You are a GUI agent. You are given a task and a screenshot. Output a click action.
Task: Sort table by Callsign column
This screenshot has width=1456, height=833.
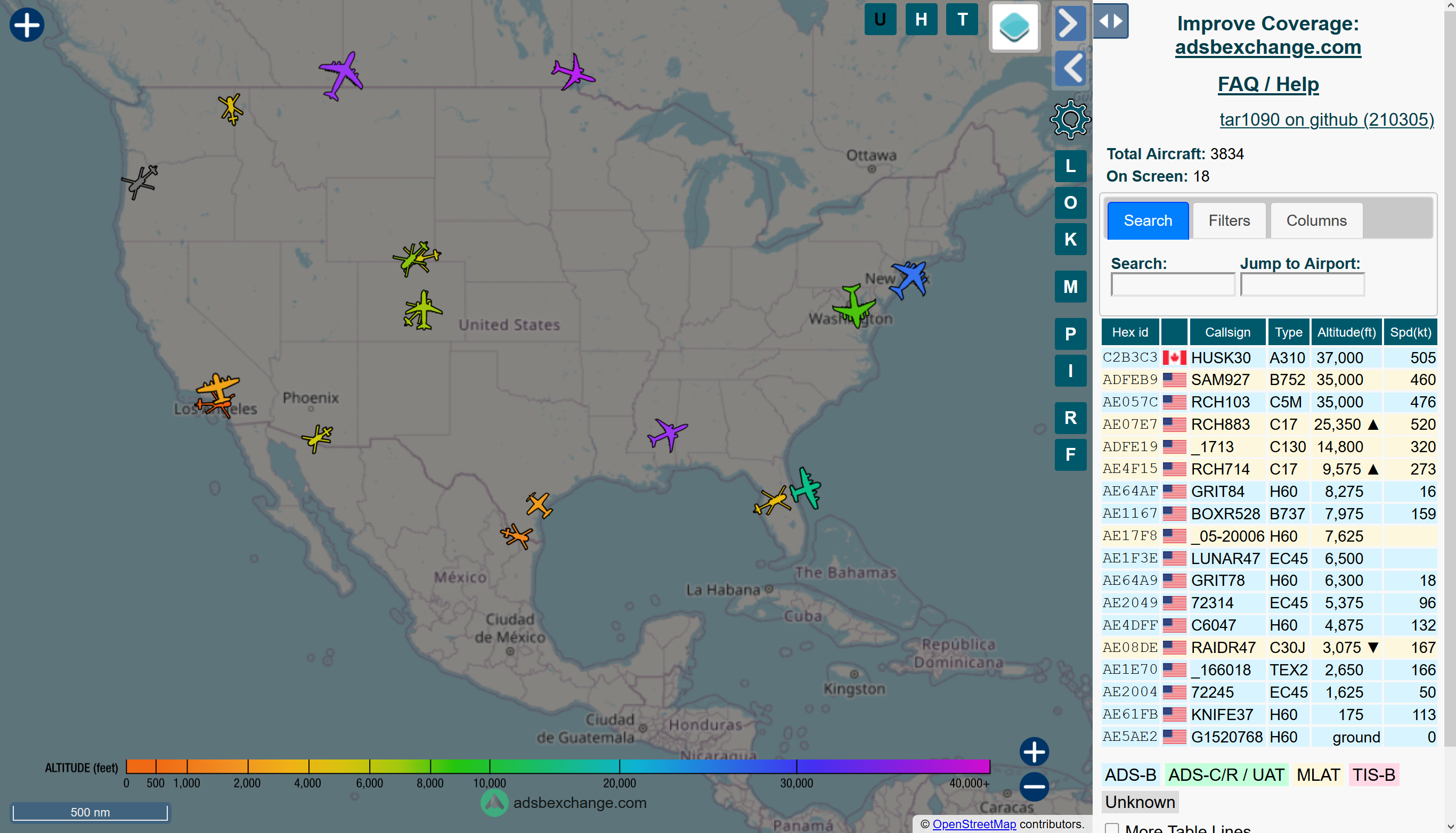click(1227, 332)
